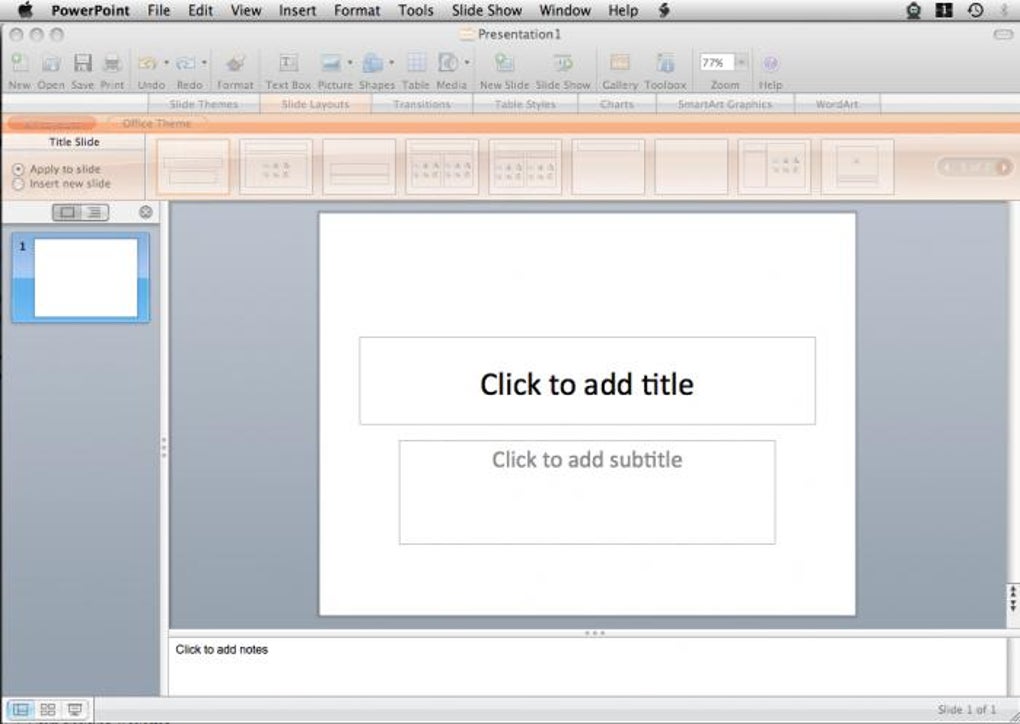This screenshot has height=724, width=1020.
Task: Choose the Title Slide layout thumbnail
Action: click(193, 167)
